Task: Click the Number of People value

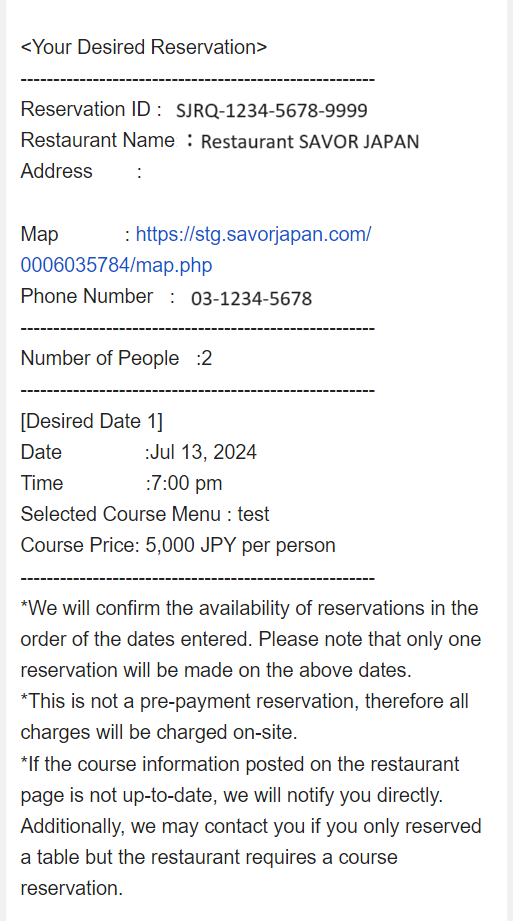Action: pos(206,358)
